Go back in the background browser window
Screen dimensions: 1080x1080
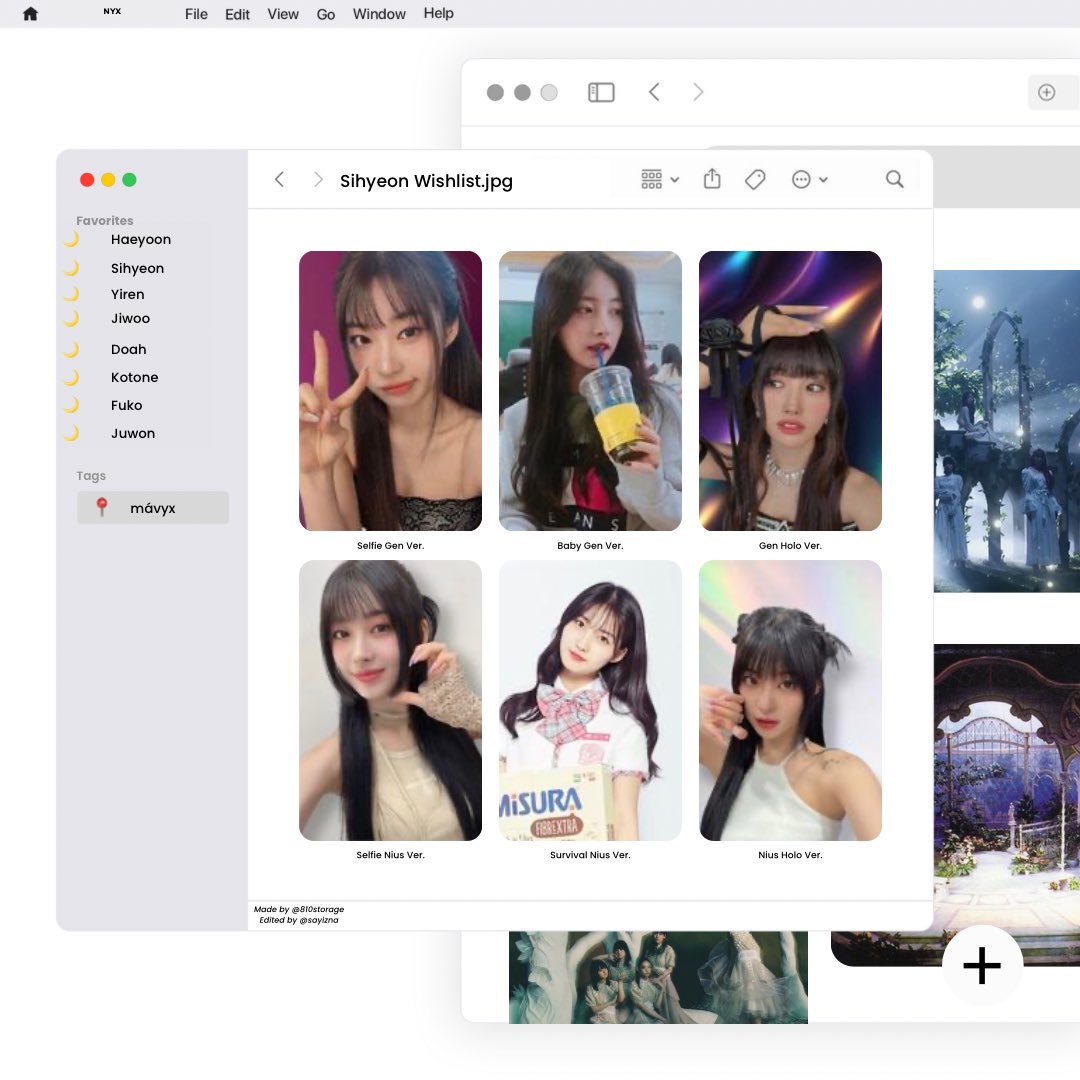click(654, 92)
